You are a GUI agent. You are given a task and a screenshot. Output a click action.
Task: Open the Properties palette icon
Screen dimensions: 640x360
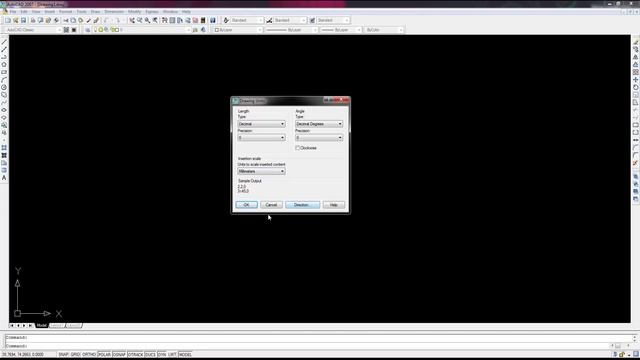(x=164, y=20)
